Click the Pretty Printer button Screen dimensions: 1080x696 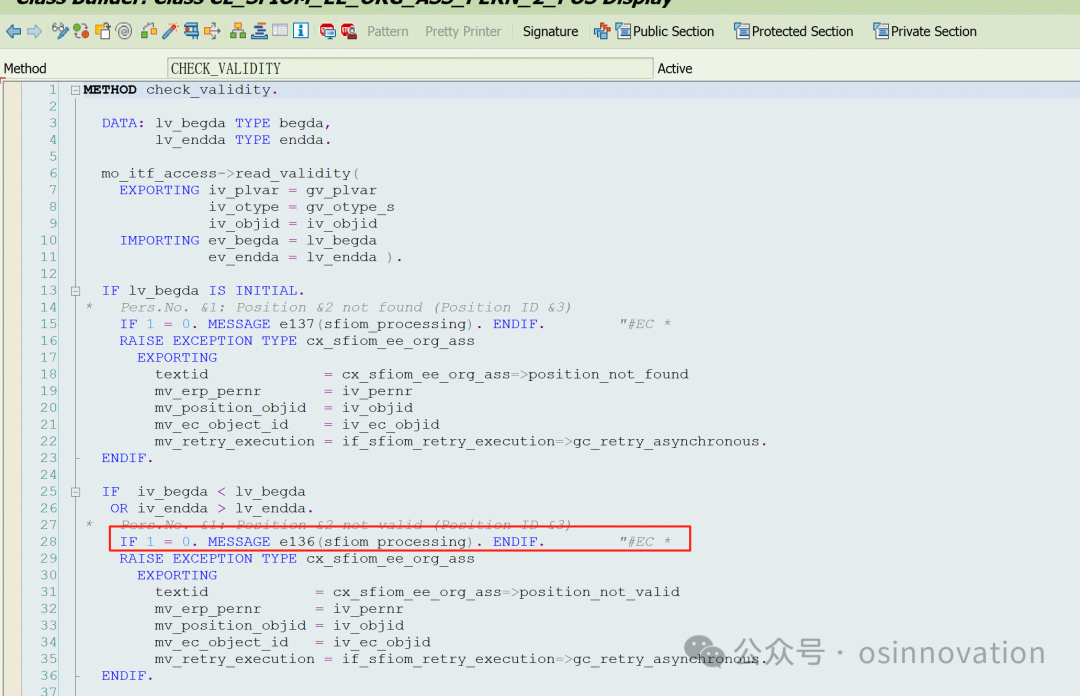pyautogui.click(x=463, y=32)
